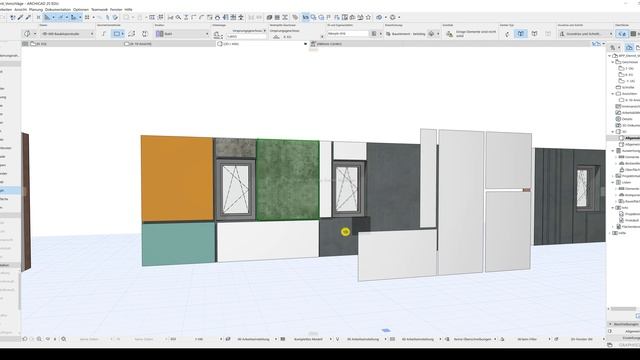Select the orange wall panel in 3D view

pos(177,178)
